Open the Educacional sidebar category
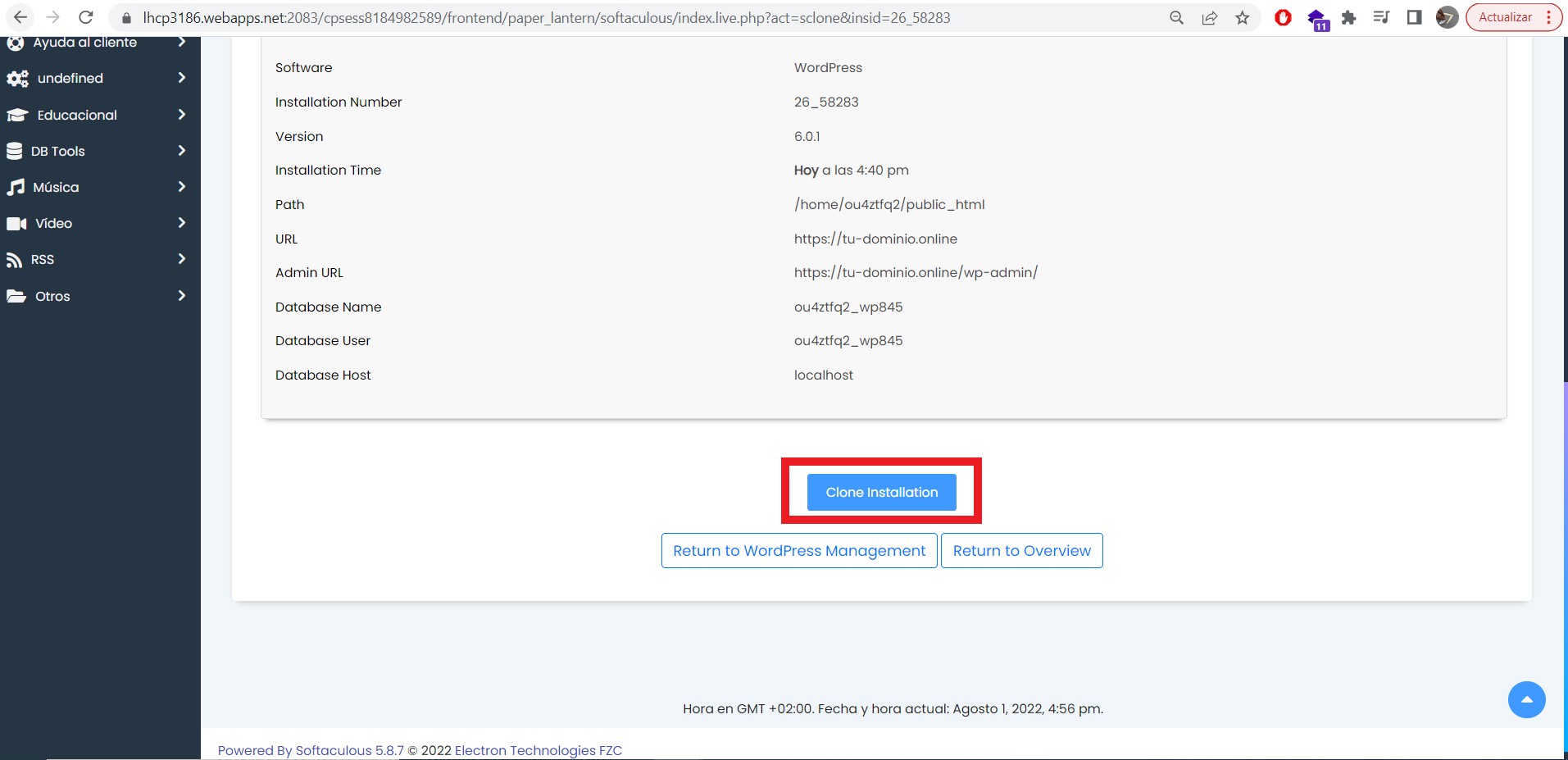 pos(100,115)
